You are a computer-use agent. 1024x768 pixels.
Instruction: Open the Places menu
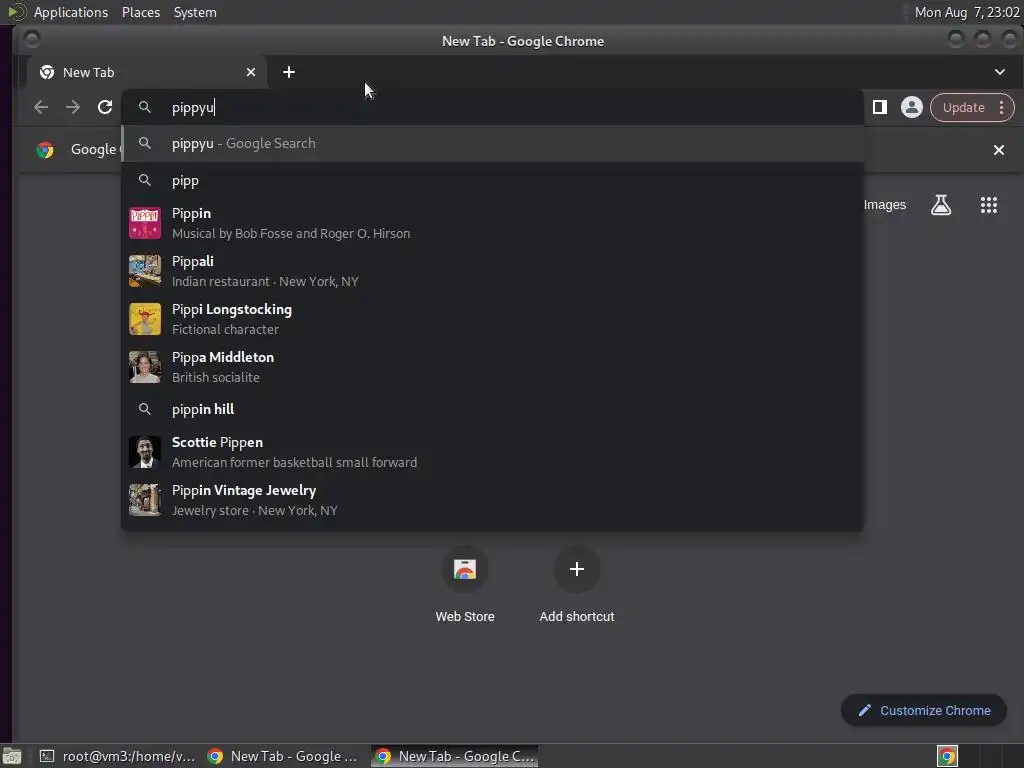coord(140,12)
